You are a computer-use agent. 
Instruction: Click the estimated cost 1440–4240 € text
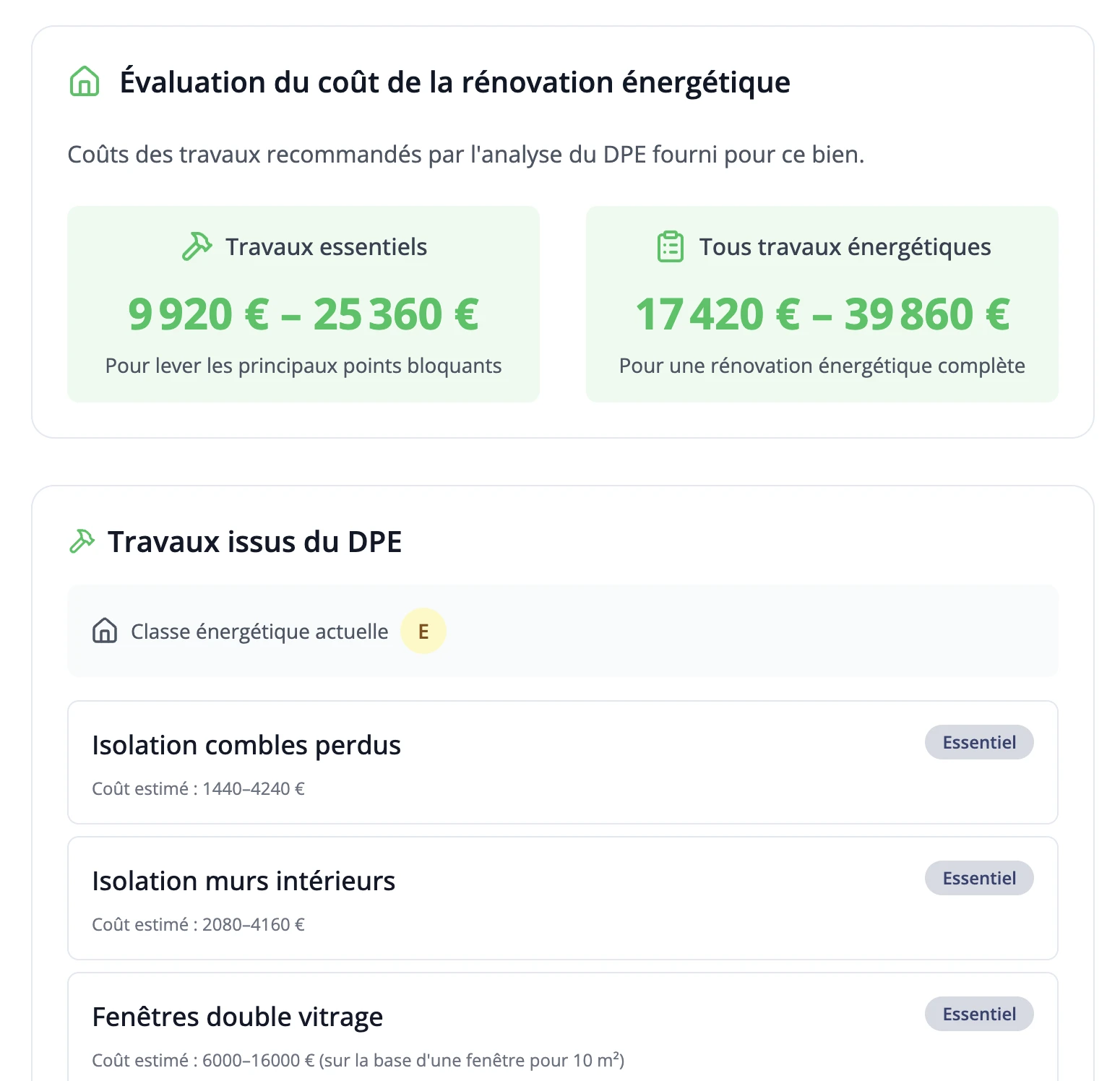(199, 788)
